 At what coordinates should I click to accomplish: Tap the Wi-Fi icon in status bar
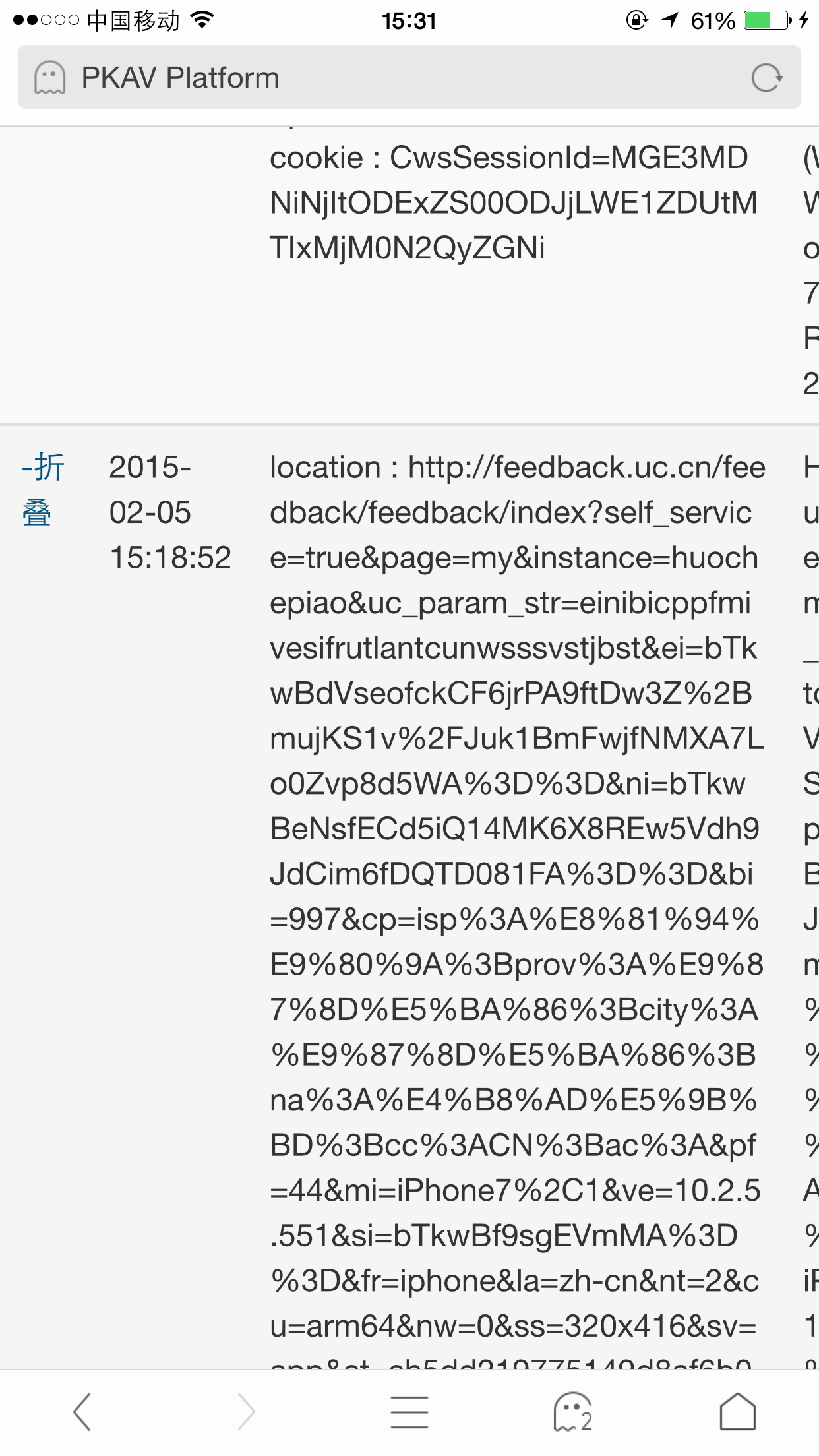coord(202,20)
